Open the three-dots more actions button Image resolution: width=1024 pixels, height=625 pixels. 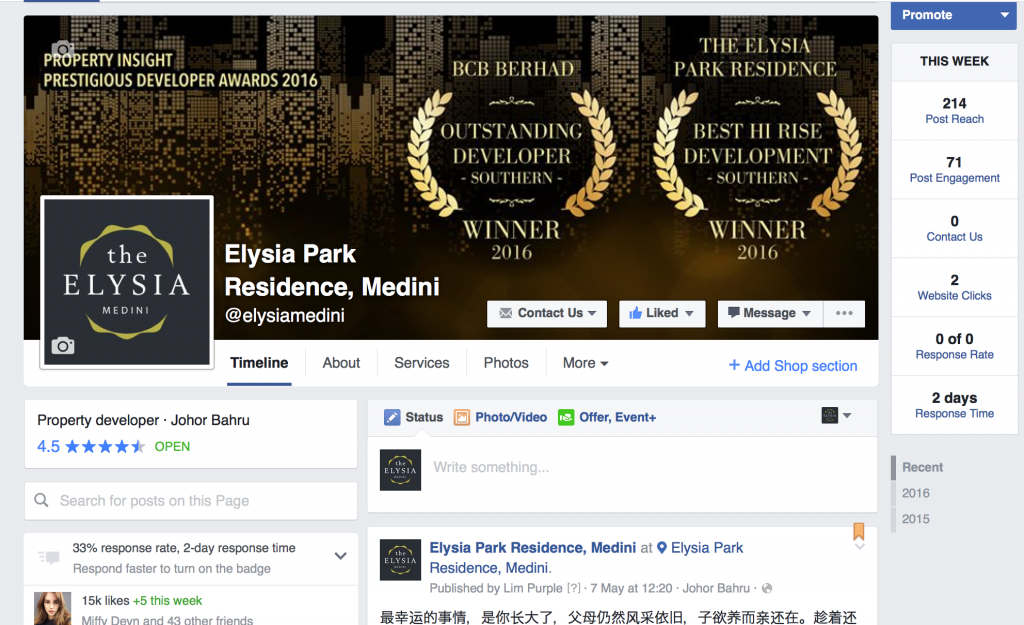(844, 313)
